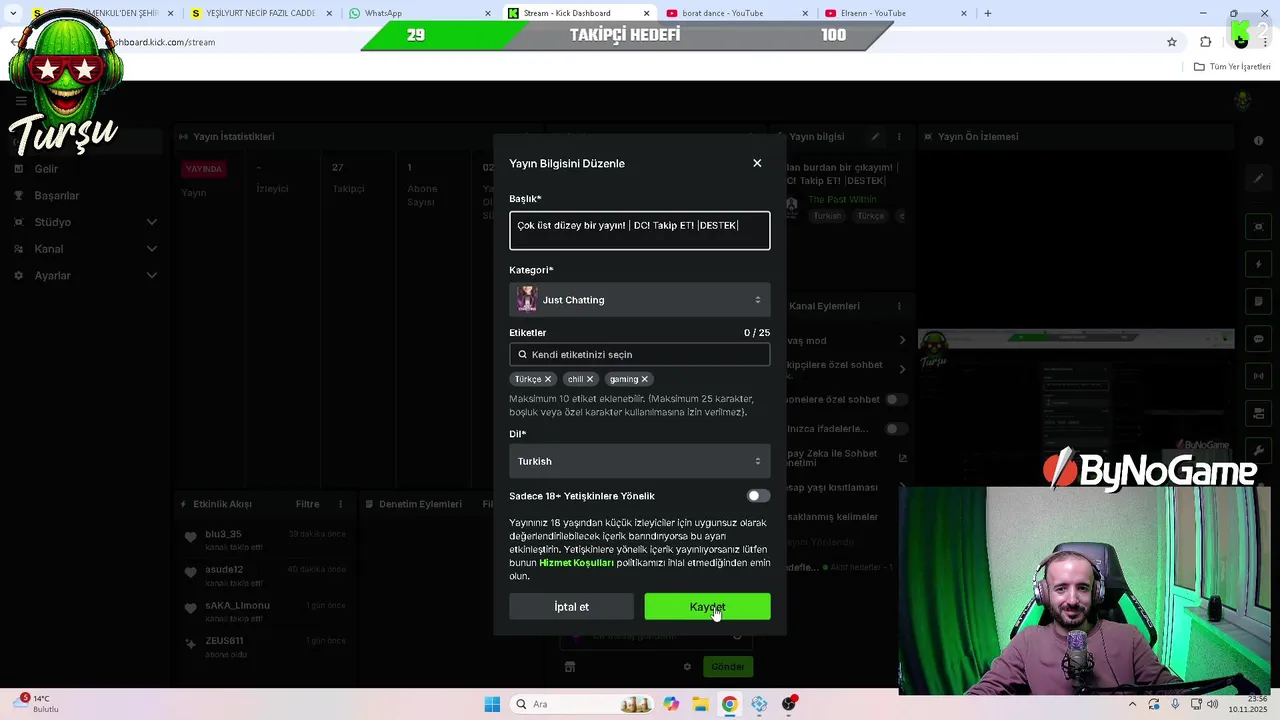
Task: Expand the Kanal sidebar section
Action: coord(152,249)
